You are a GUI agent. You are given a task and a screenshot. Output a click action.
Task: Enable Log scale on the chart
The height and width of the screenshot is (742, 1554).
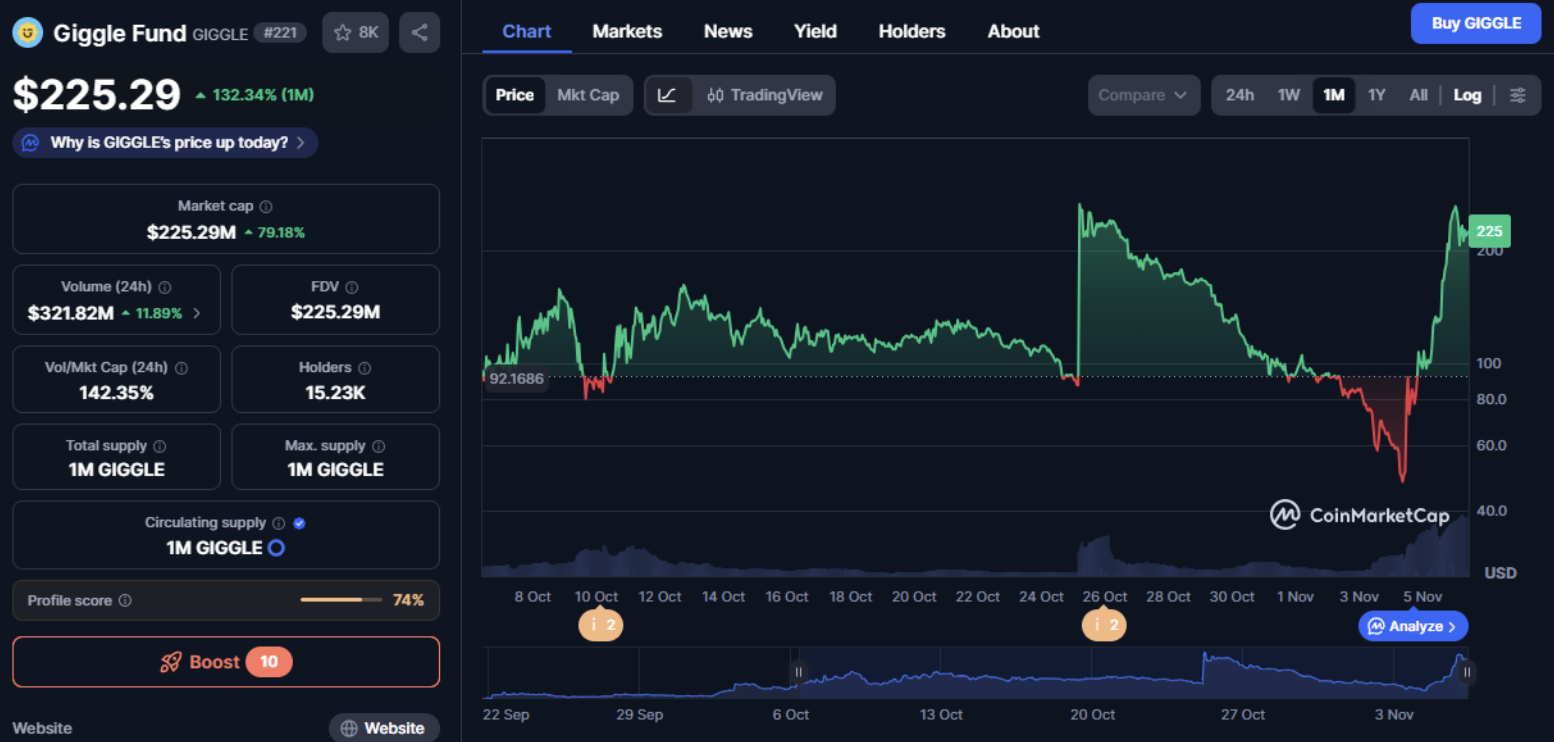1467,95
